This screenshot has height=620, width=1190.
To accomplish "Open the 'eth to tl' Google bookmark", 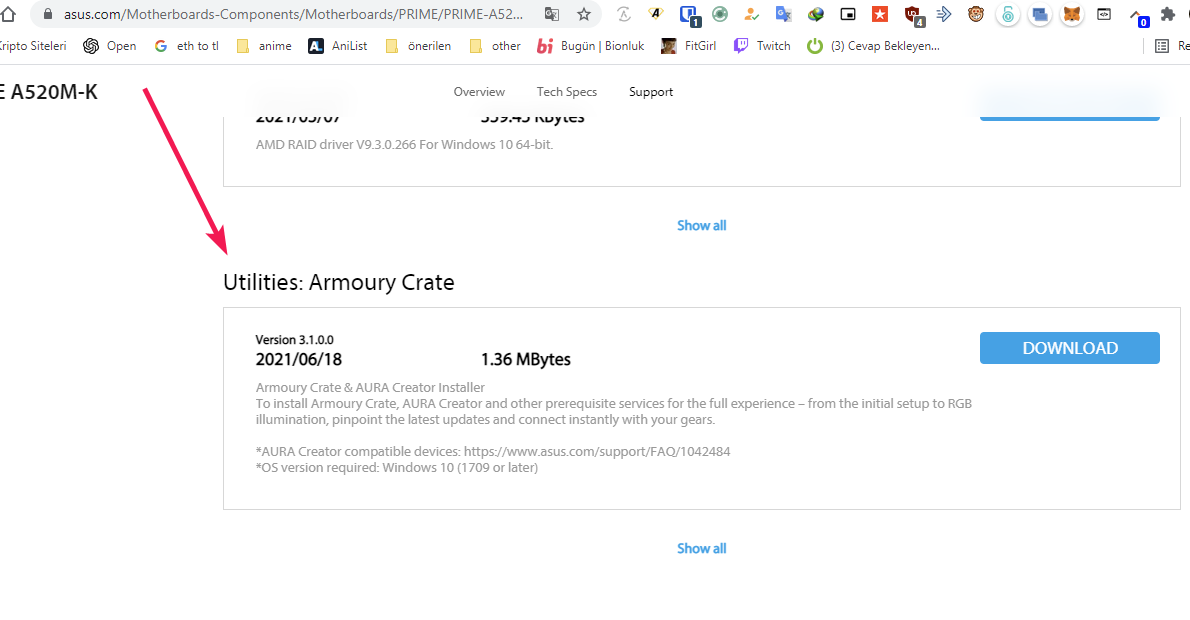I will pos(187,46).
